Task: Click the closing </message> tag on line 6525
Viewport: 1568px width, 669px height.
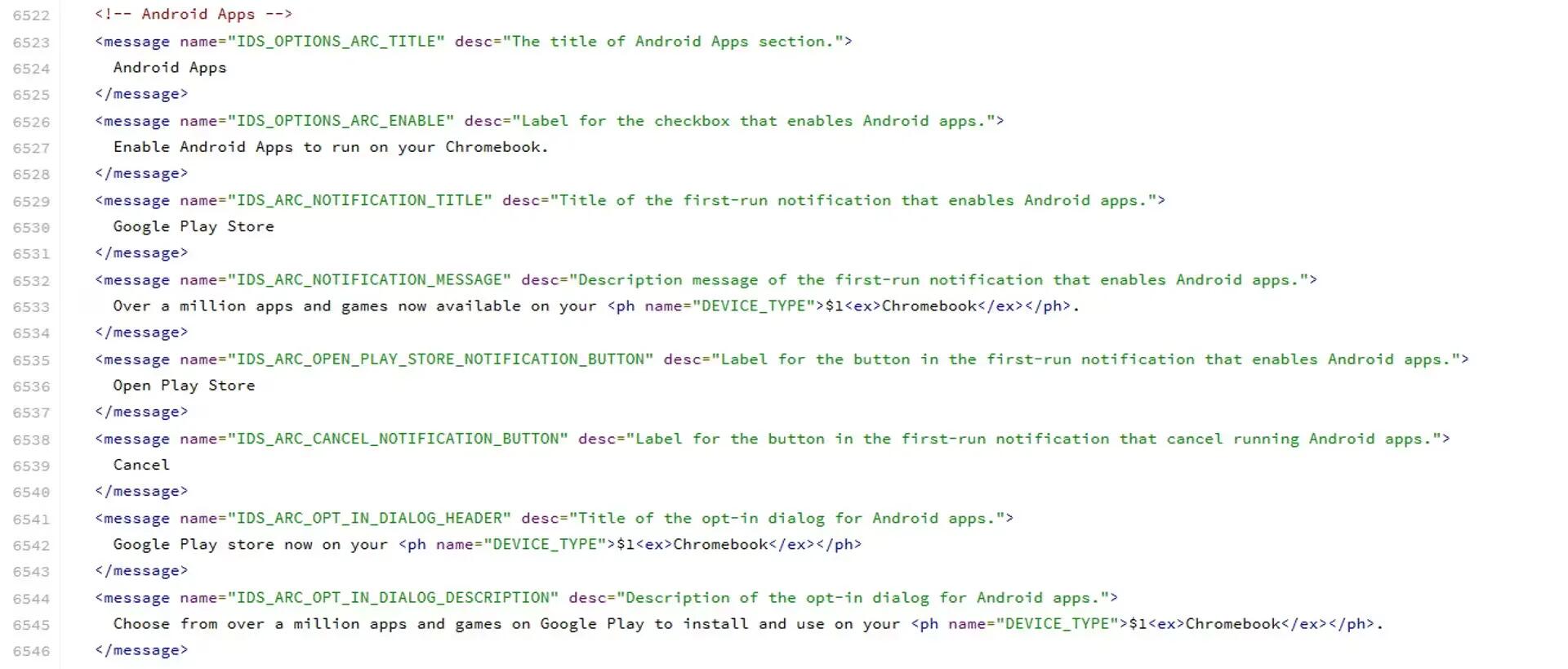Action: [x=141, y=94]
